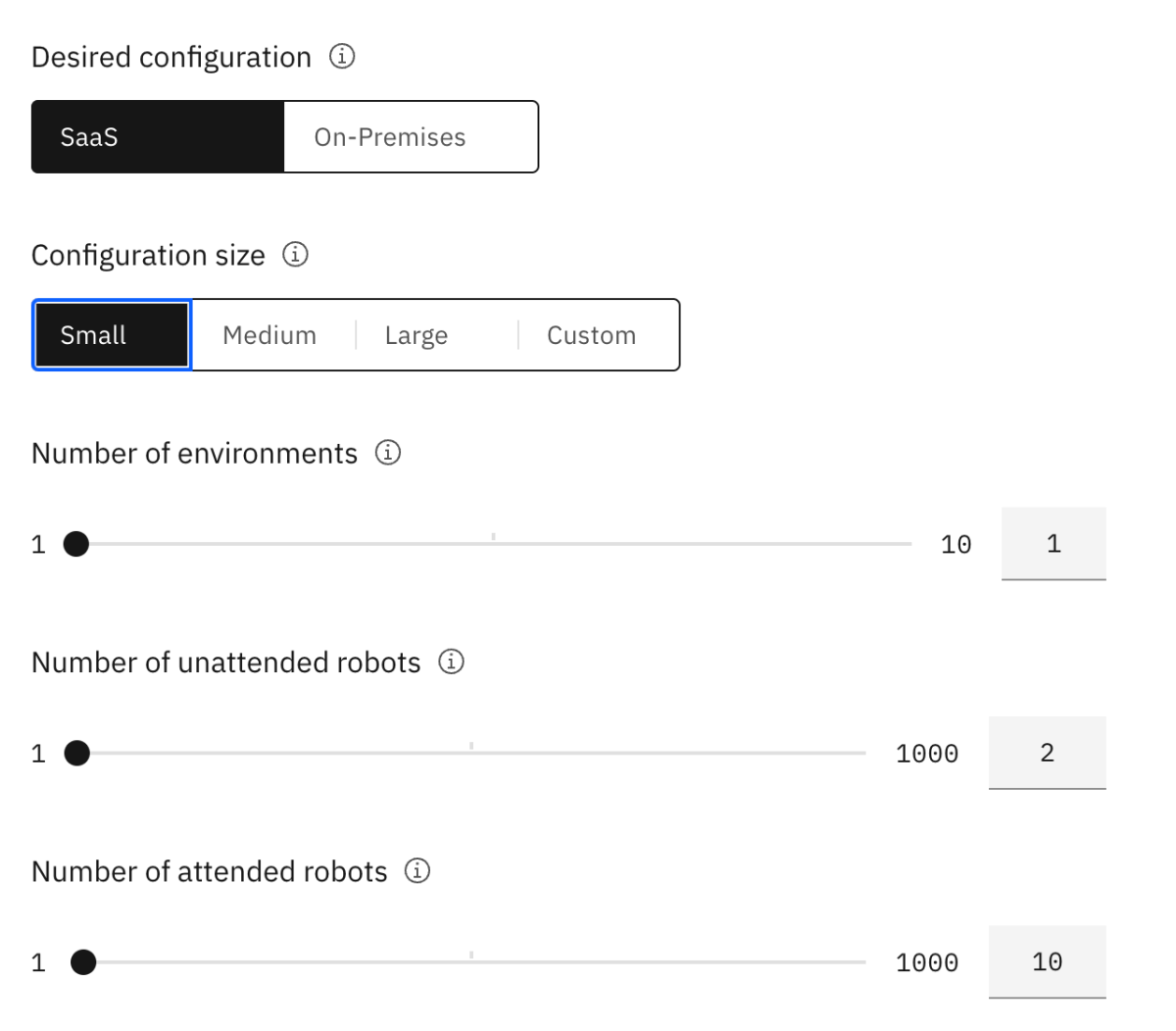Screen dimensions: 1176x1031
Task: Select the unattended robots value field showing 2
Action: click(1048, 753)
